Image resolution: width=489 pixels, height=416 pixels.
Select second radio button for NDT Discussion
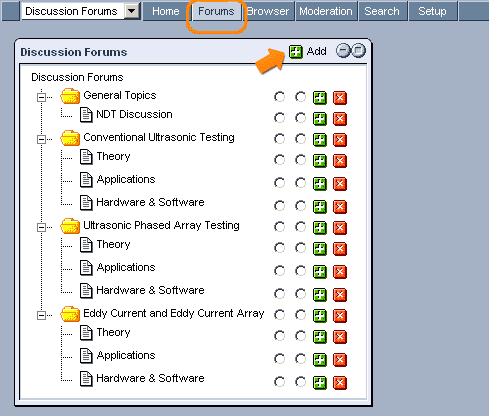click(300, 118)
